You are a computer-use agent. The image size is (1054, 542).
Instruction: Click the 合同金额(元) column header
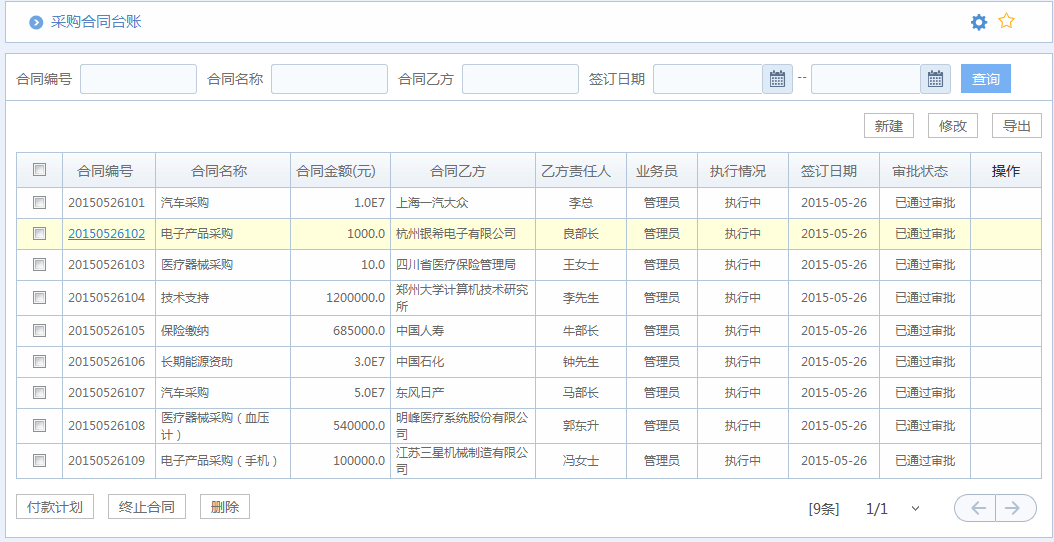336,171
